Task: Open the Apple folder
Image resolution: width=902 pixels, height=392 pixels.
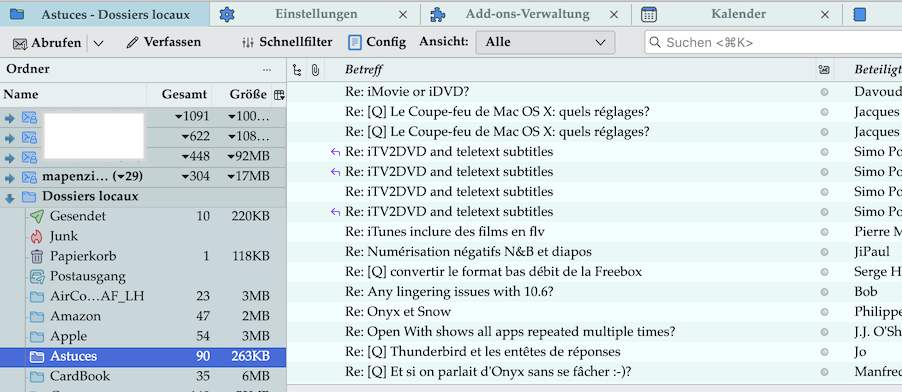Action: (143, 336)
